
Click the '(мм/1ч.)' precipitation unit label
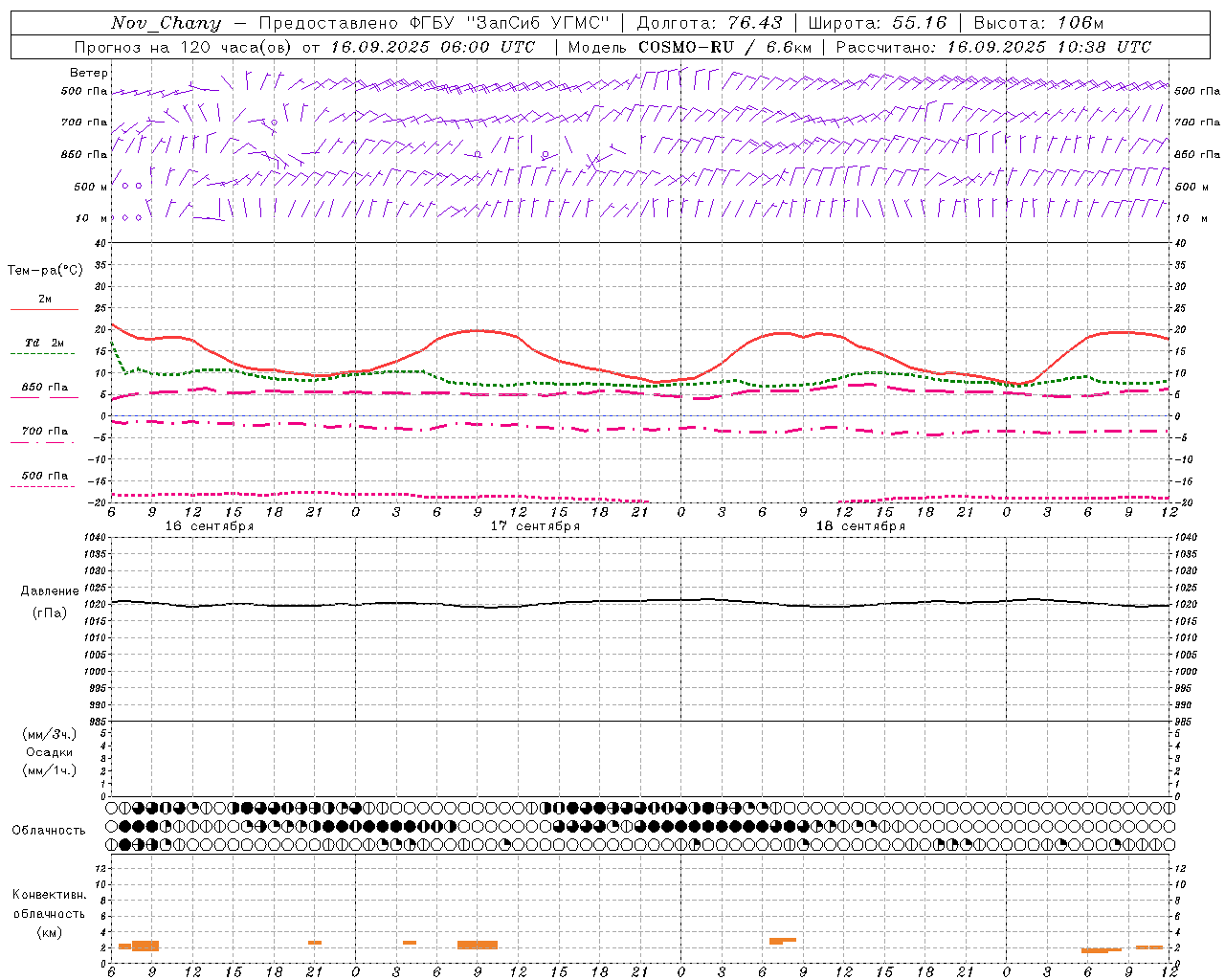[x=50, y=770]
